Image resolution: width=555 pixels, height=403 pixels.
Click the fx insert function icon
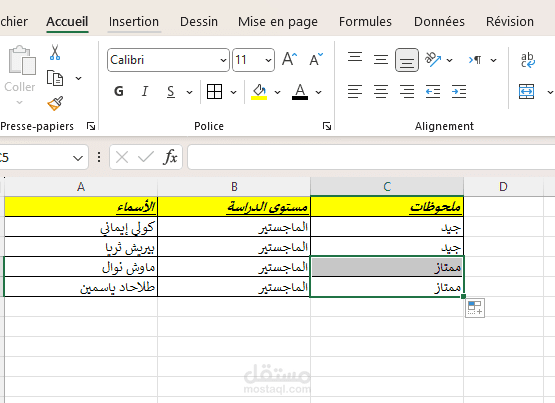(170, 157)
